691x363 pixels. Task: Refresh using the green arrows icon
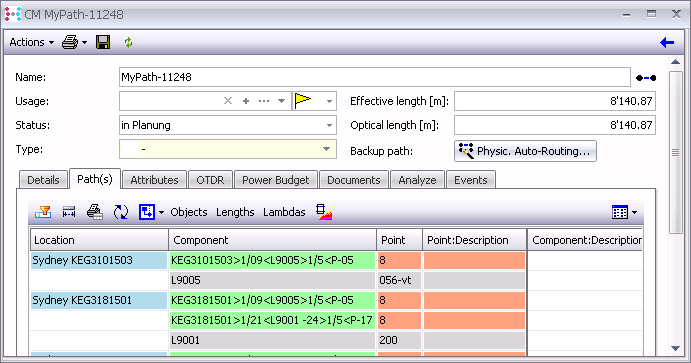[128, 42]
